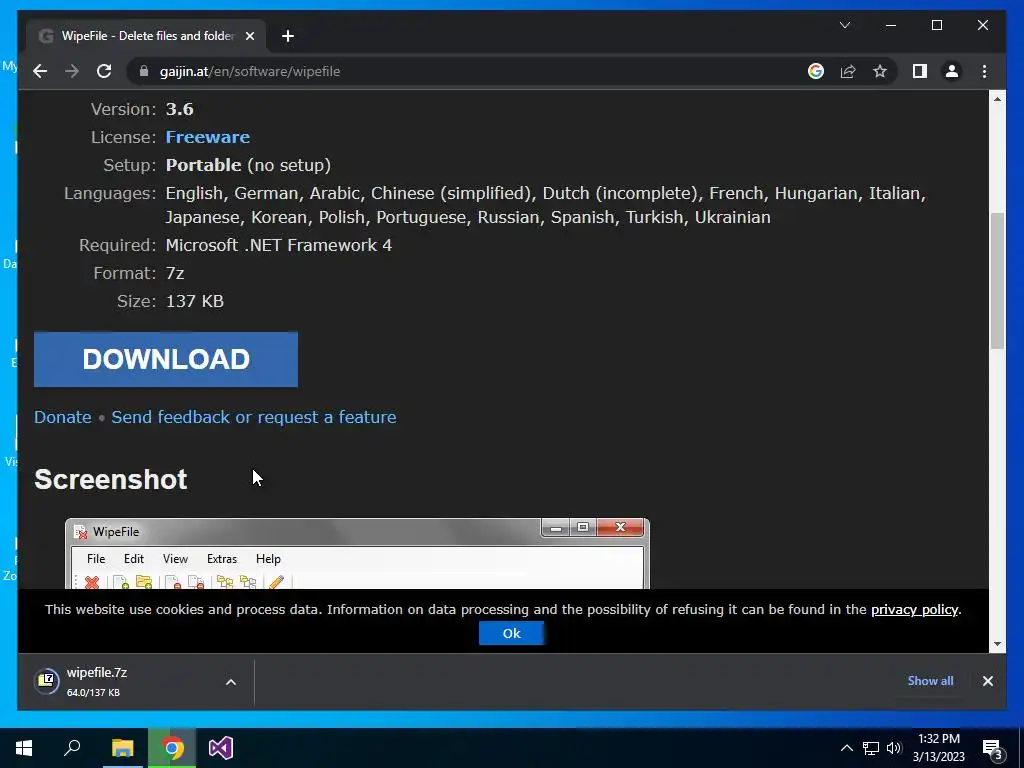Open a new browser tab
Screen dimensions: 1024x768
[x=288, y=36]
